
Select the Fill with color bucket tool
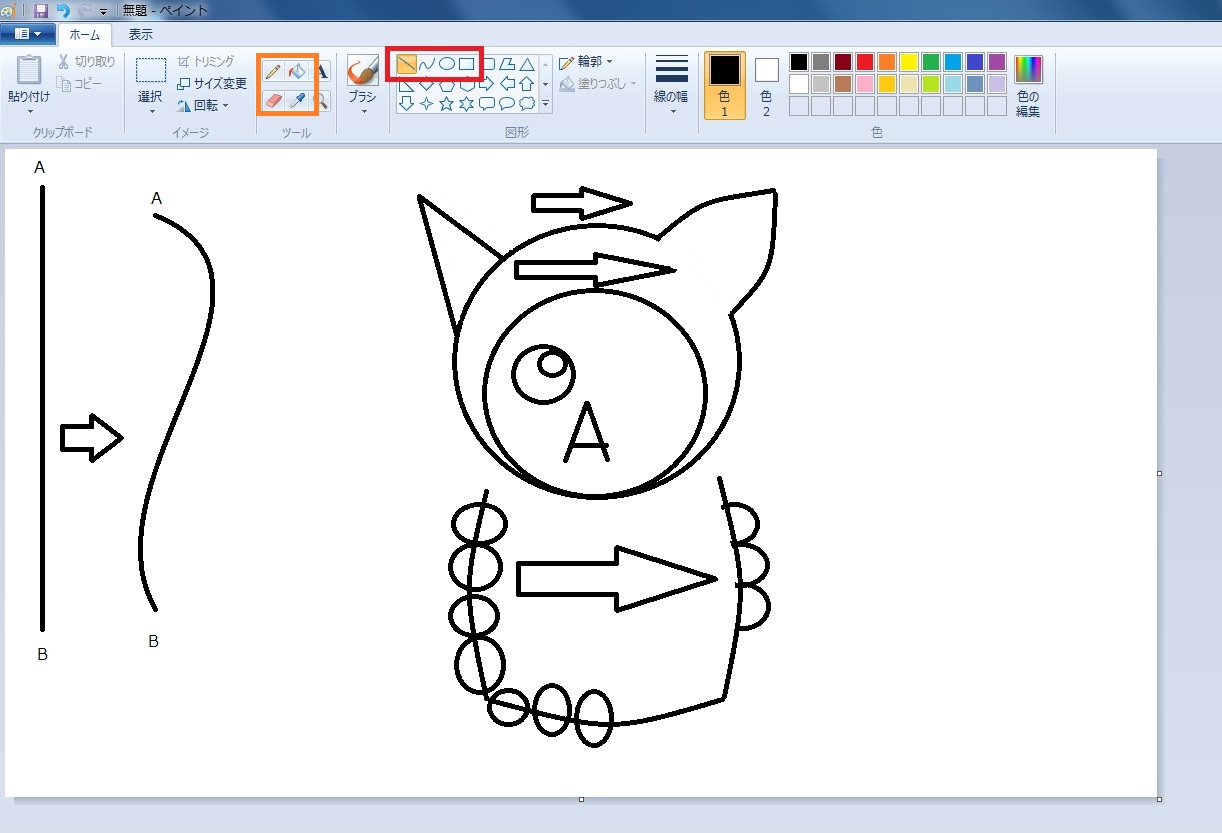(297, 71)
